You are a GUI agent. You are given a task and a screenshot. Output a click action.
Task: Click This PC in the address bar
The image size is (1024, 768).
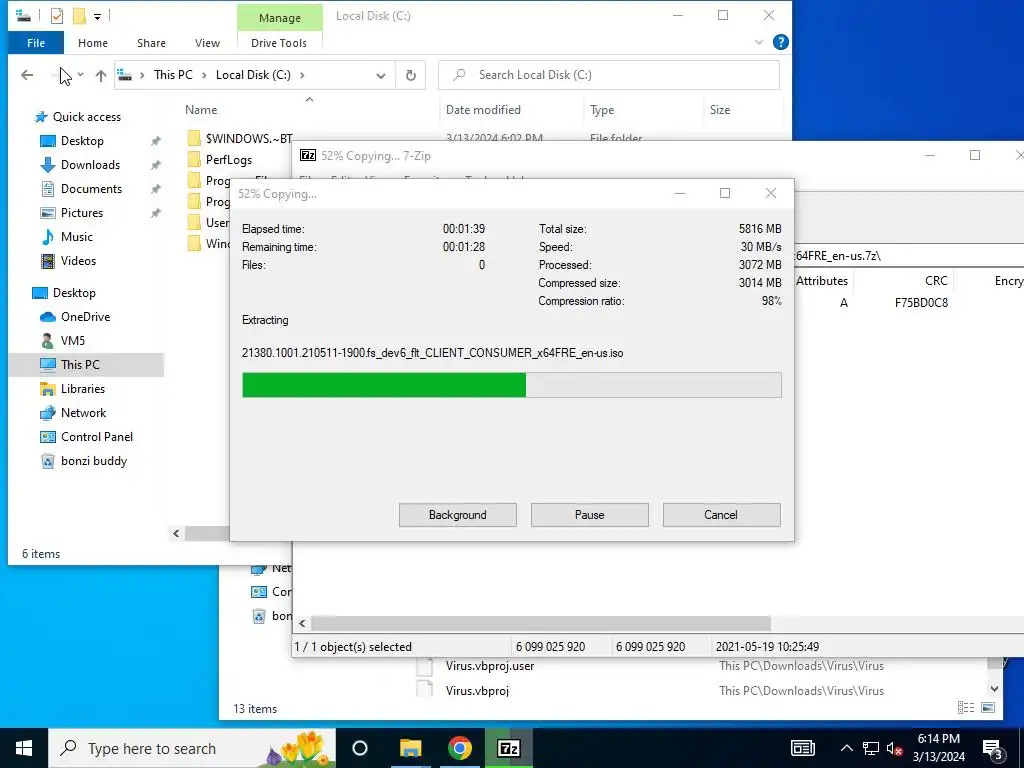173,75
